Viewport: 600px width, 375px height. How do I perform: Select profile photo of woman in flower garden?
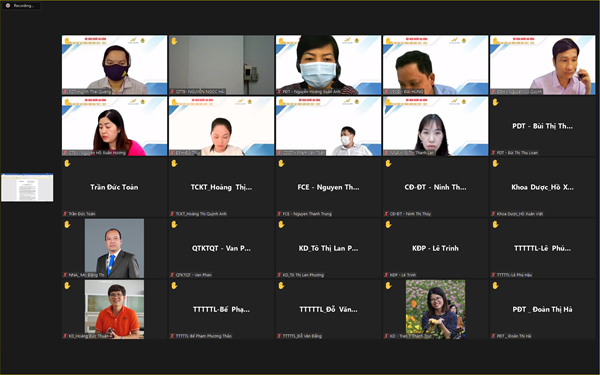(x=435, y=309)
